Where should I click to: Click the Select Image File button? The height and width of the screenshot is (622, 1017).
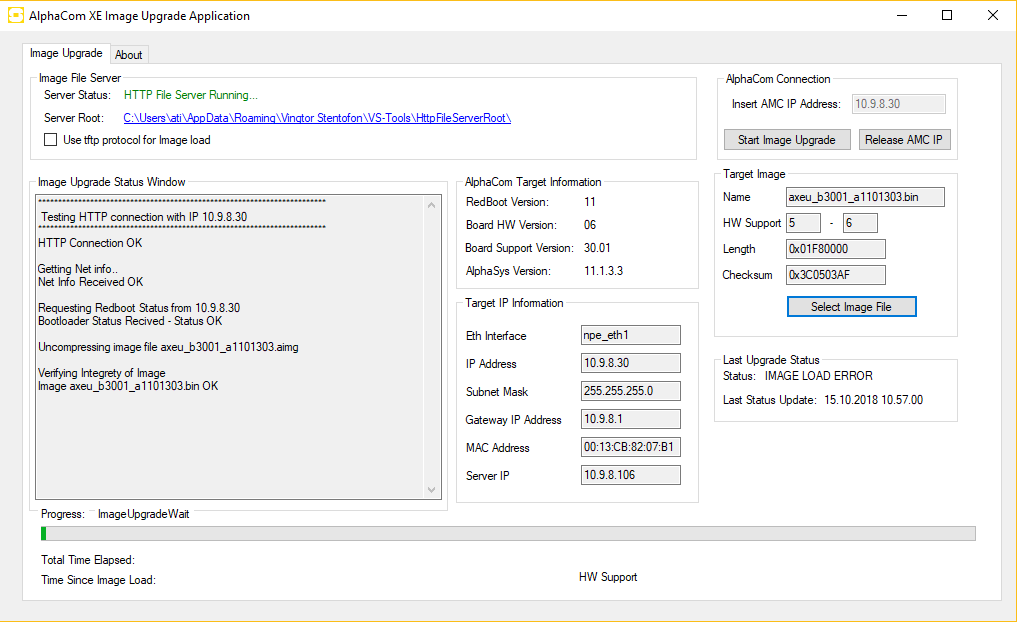tap(851, 307)
